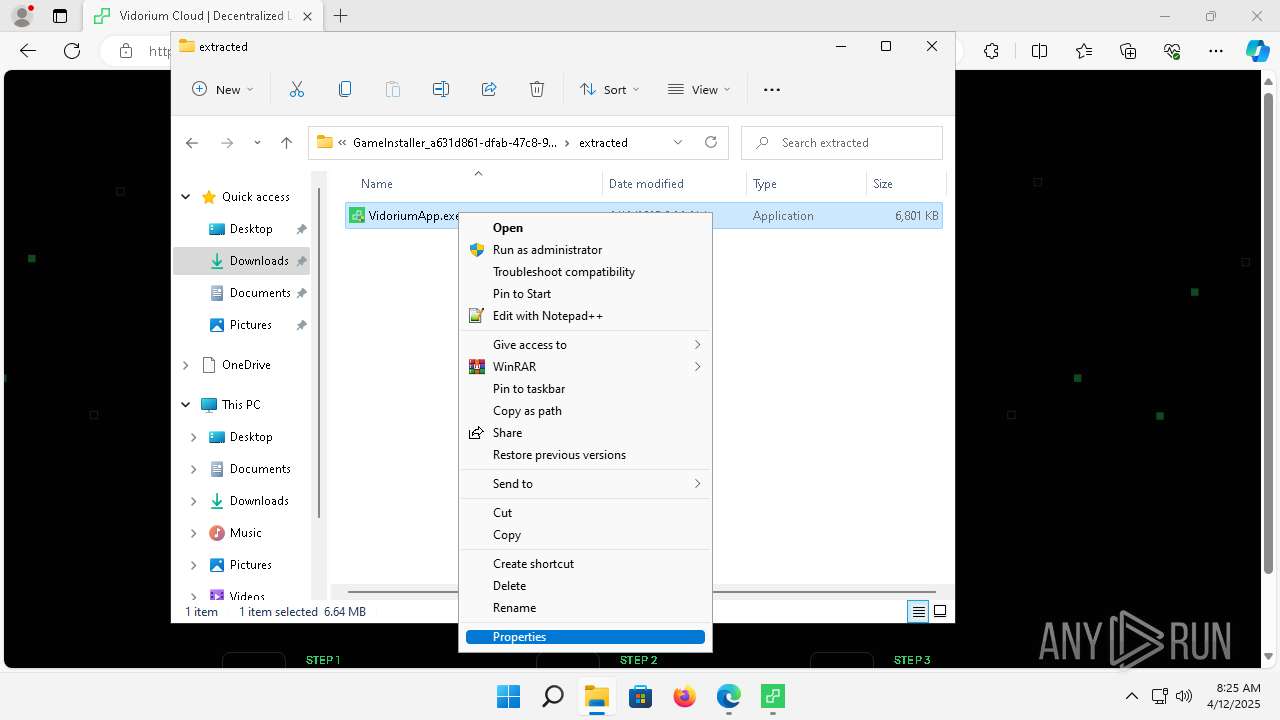Open Send to submenu
1280x720 pixels.
tap(585, 484)
